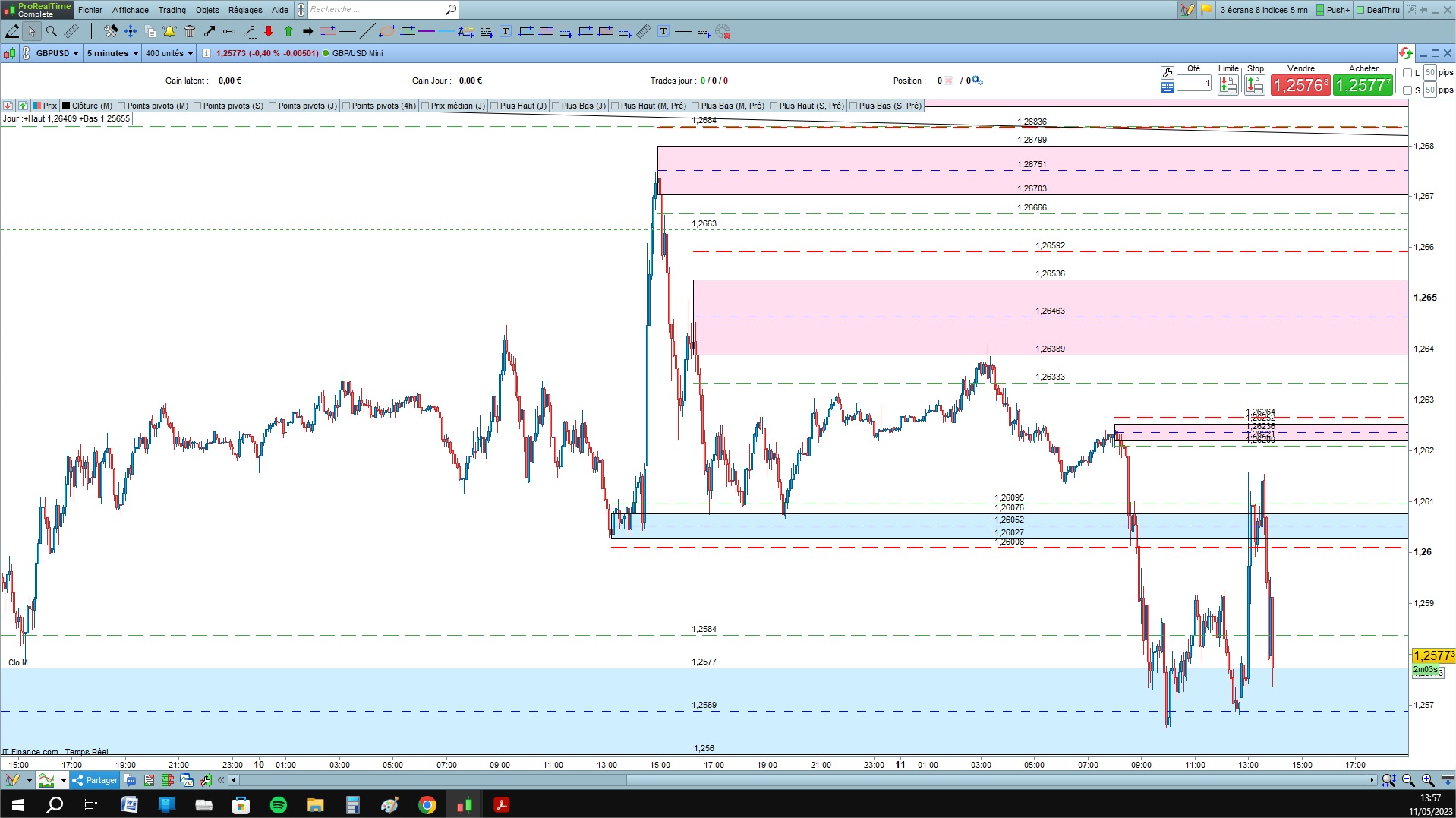1456x818 pixels.
Task: Select the alert bell tool
Action: [169, 31]
